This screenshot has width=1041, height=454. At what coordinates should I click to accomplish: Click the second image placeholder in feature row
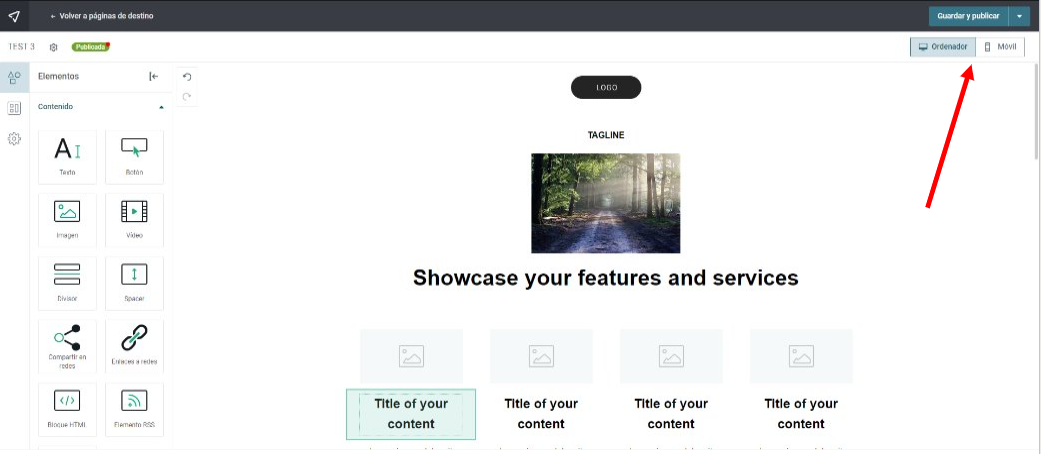point(541,356)
